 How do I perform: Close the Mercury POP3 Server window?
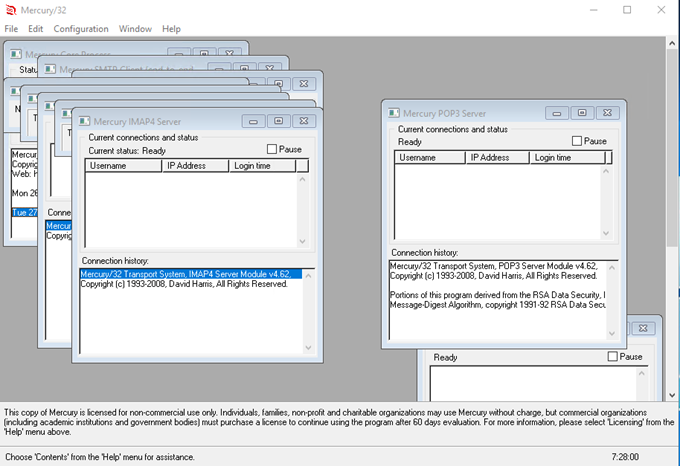[x=608, y=113]
